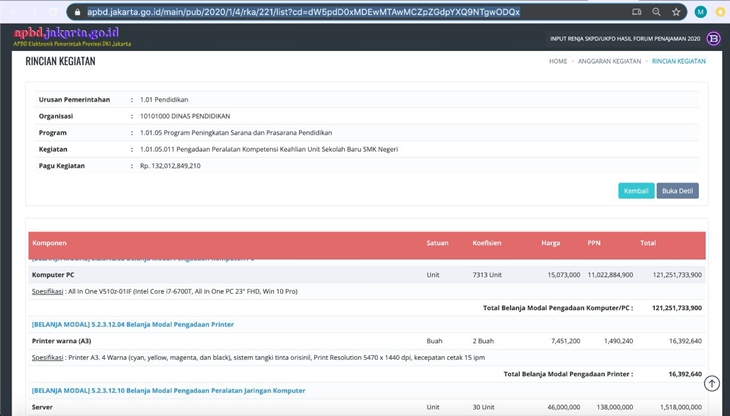Screen dimensions: 730x416
Task: Click the apbd.jakarta.go.id site logo
Action: pos(72,36)
